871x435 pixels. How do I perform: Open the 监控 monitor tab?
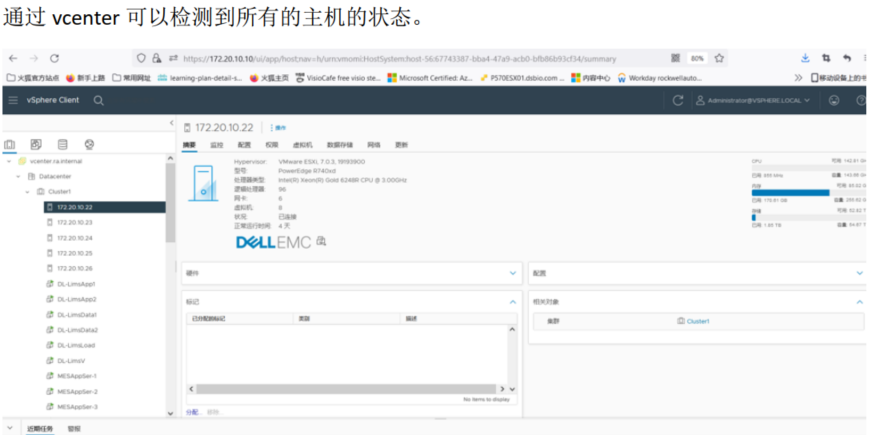point(216,145)
